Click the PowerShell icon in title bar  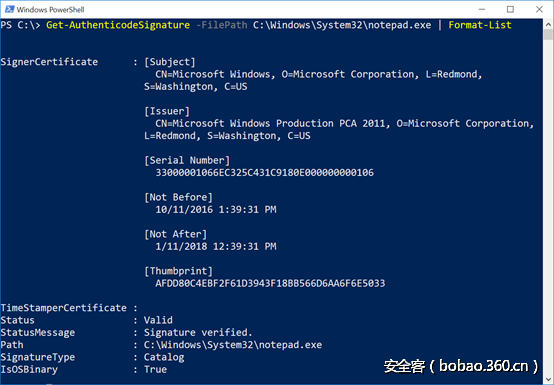[9, 9]
